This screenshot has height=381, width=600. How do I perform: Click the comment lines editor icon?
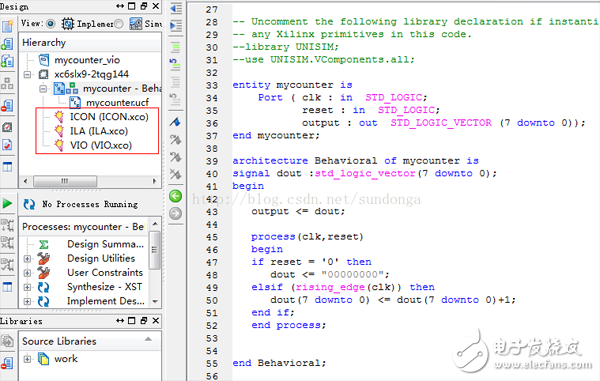click(176, 48)
